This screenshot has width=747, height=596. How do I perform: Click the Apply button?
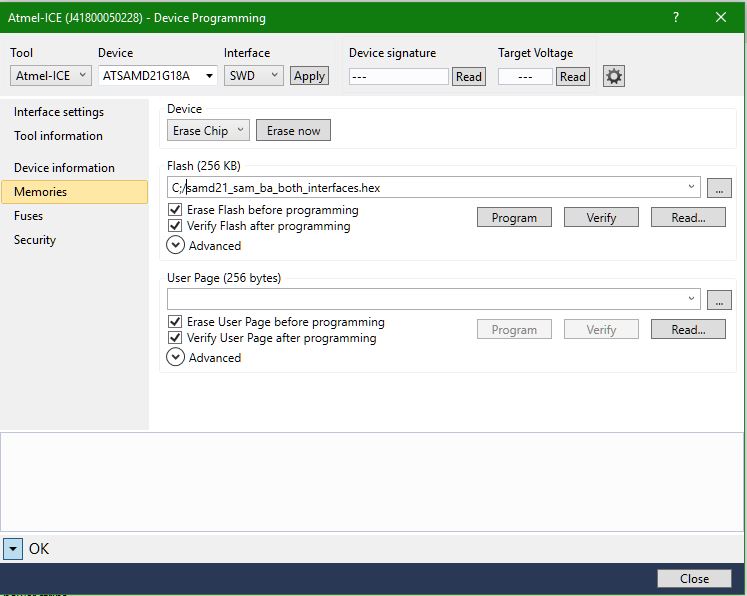(x=309, y=76)
